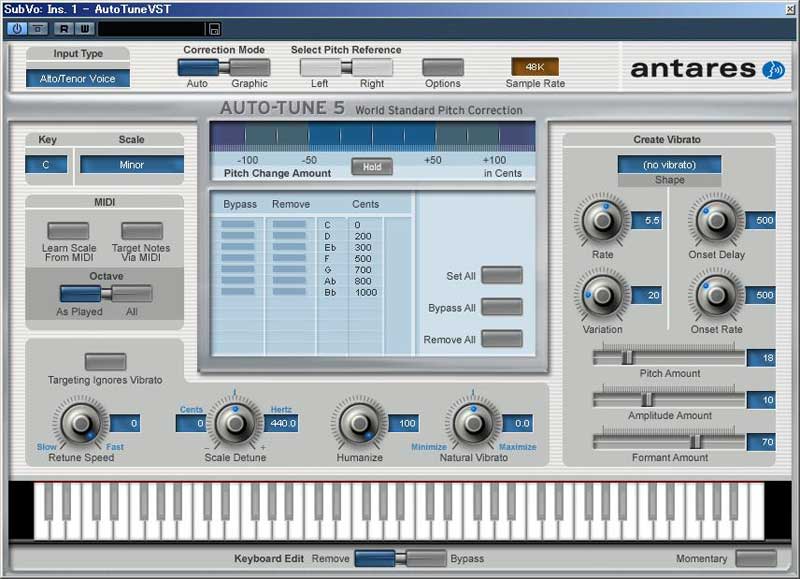800x579 pixels.
Task: Click the Pitch Amount value 18
Action: coord(761,358)
